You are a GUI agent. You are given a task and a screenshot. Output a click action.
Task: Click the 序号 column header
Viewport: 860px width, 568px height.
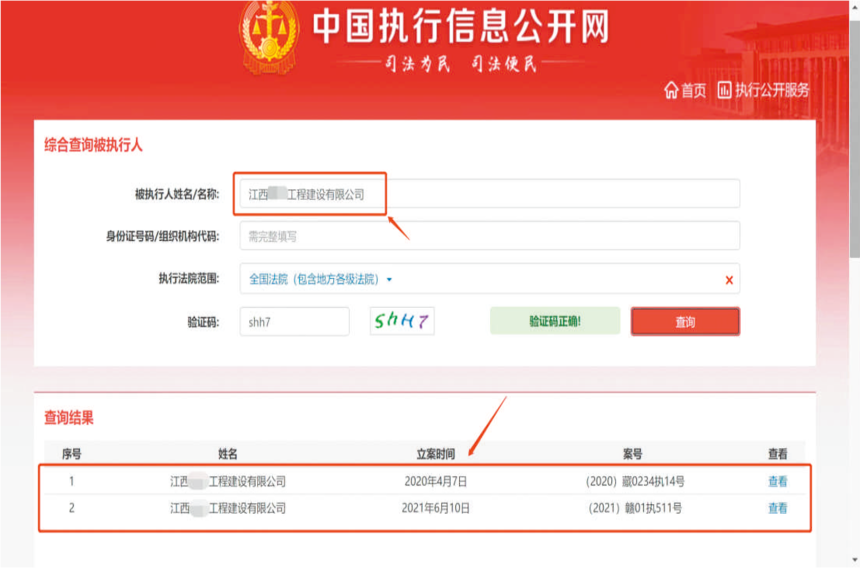click(x=71, y=454)
